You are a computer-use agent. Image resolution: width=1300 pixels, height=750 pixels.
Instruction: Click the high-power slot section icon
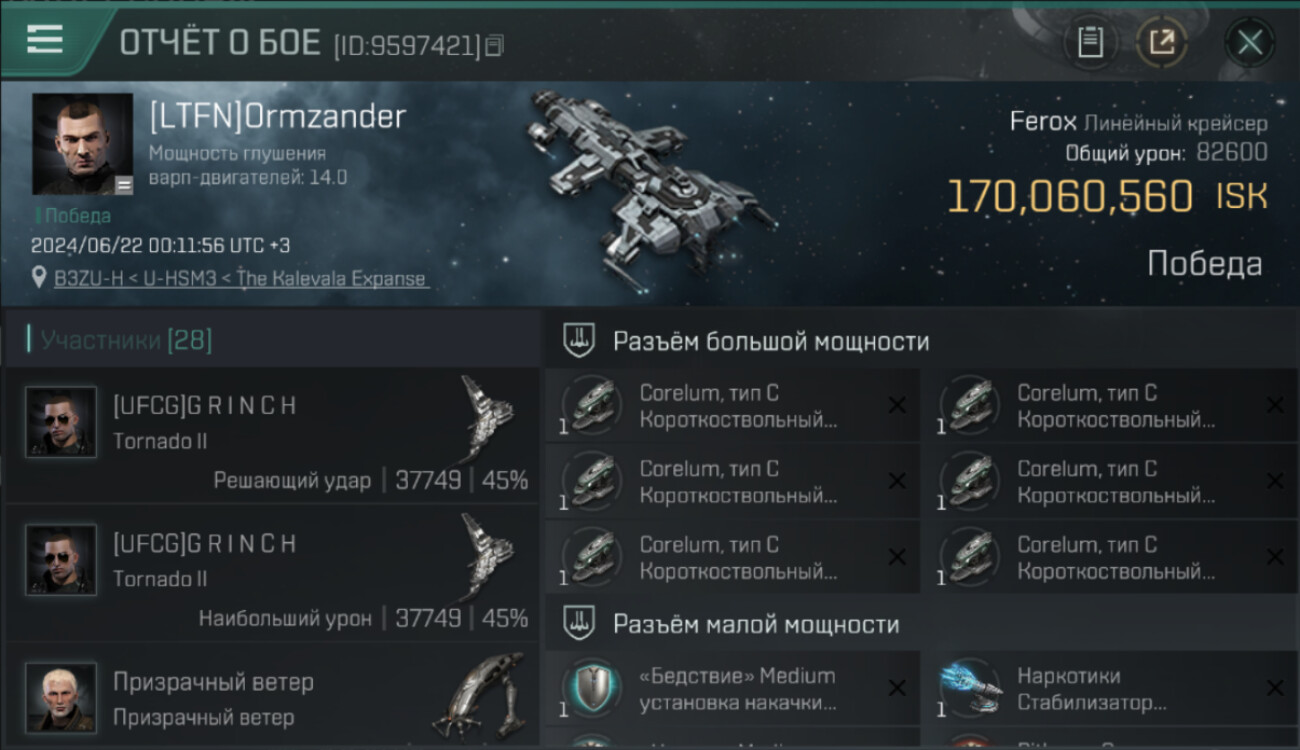(580, 341)
